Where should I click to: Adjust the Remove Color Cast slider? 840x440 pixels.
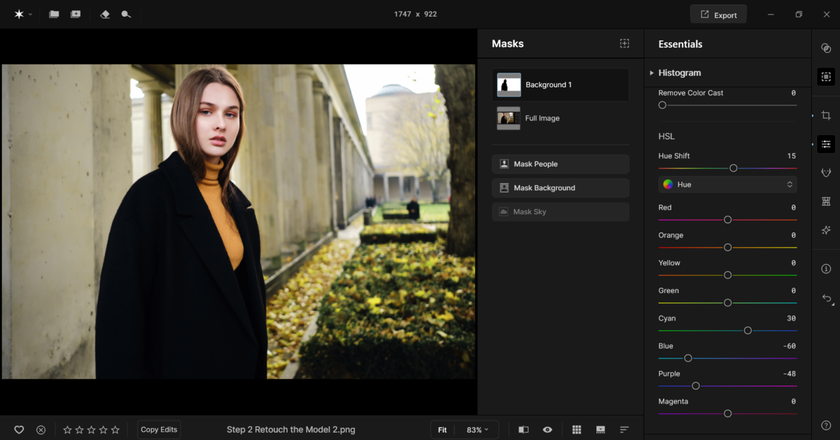pyautogui.click(x=663, y=105)
